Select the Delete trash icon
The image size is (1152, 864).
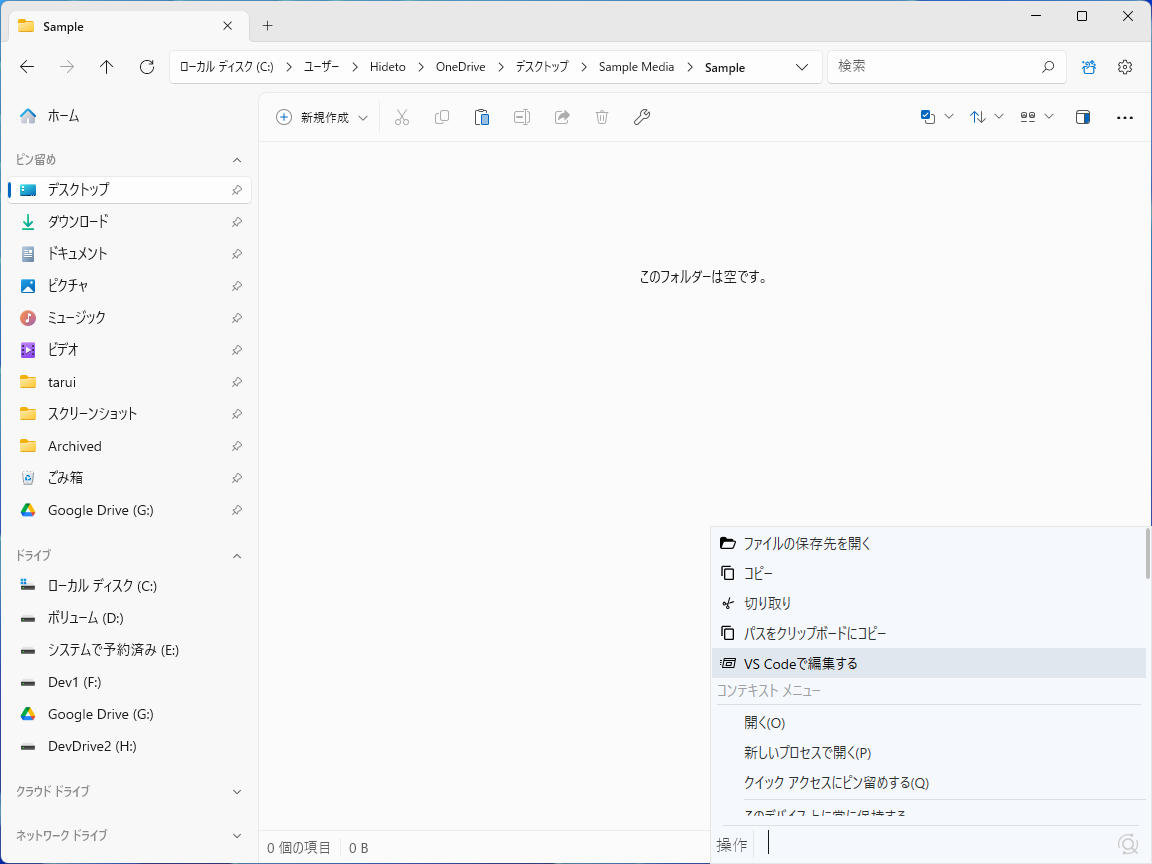601,117
